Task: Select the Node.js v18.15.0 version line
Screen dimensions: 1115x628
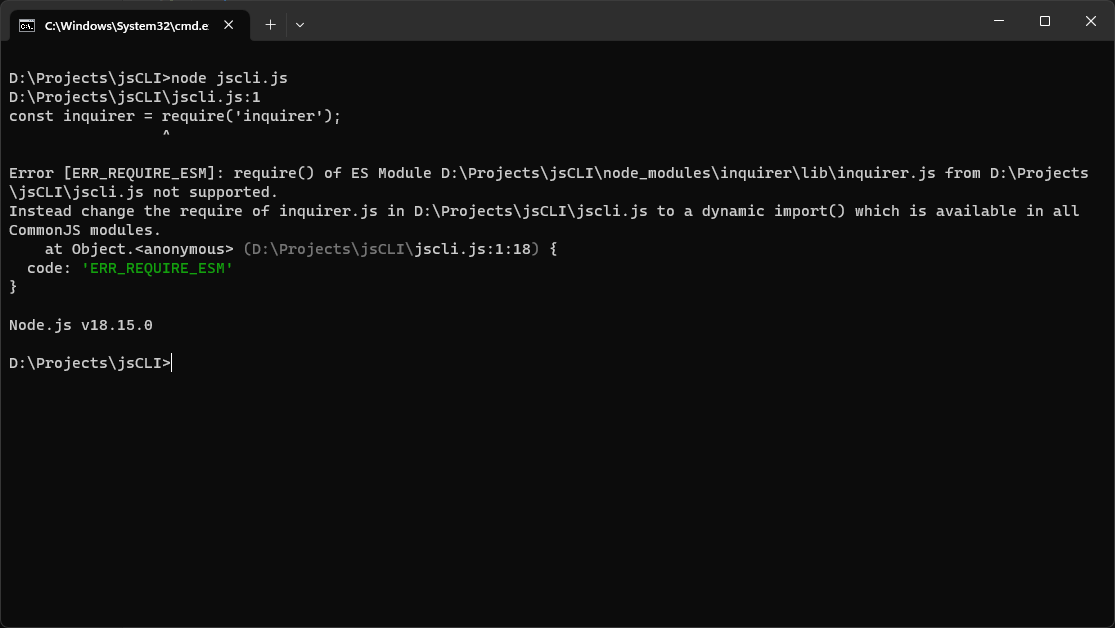Action: click(80, 324)
